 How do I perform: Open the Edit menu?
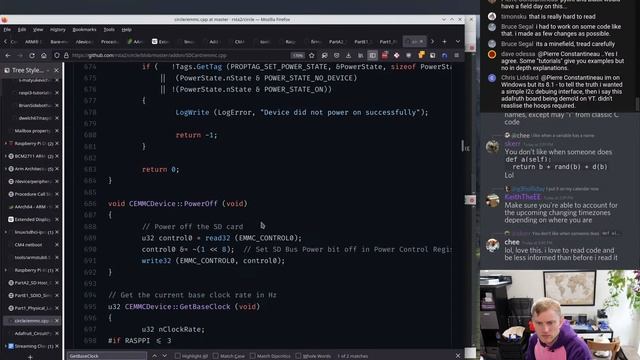pos(22,29)
